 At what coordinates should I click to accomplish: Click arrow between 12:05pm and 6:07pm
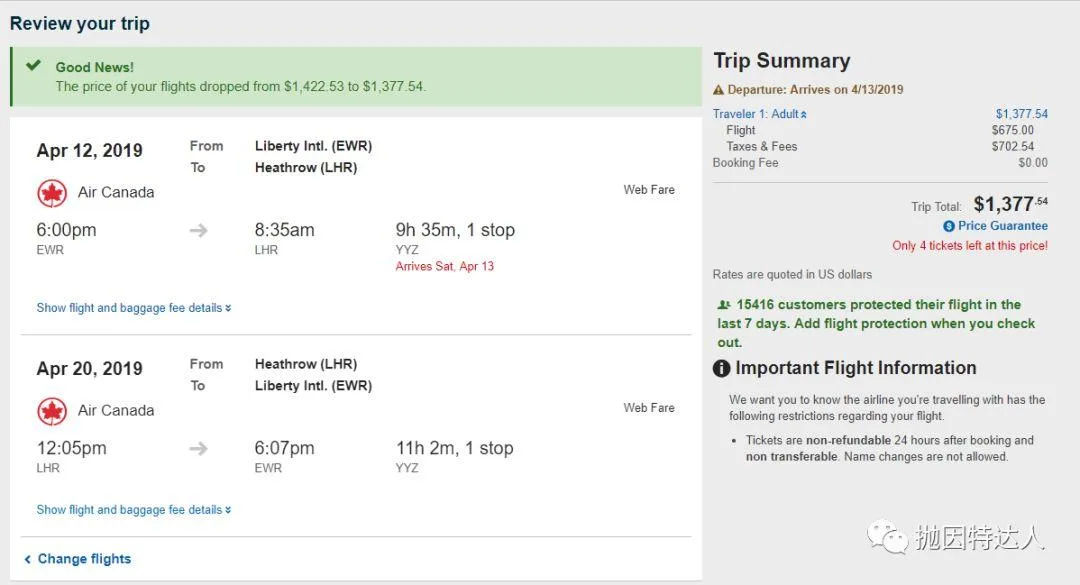tap(199, 449)
